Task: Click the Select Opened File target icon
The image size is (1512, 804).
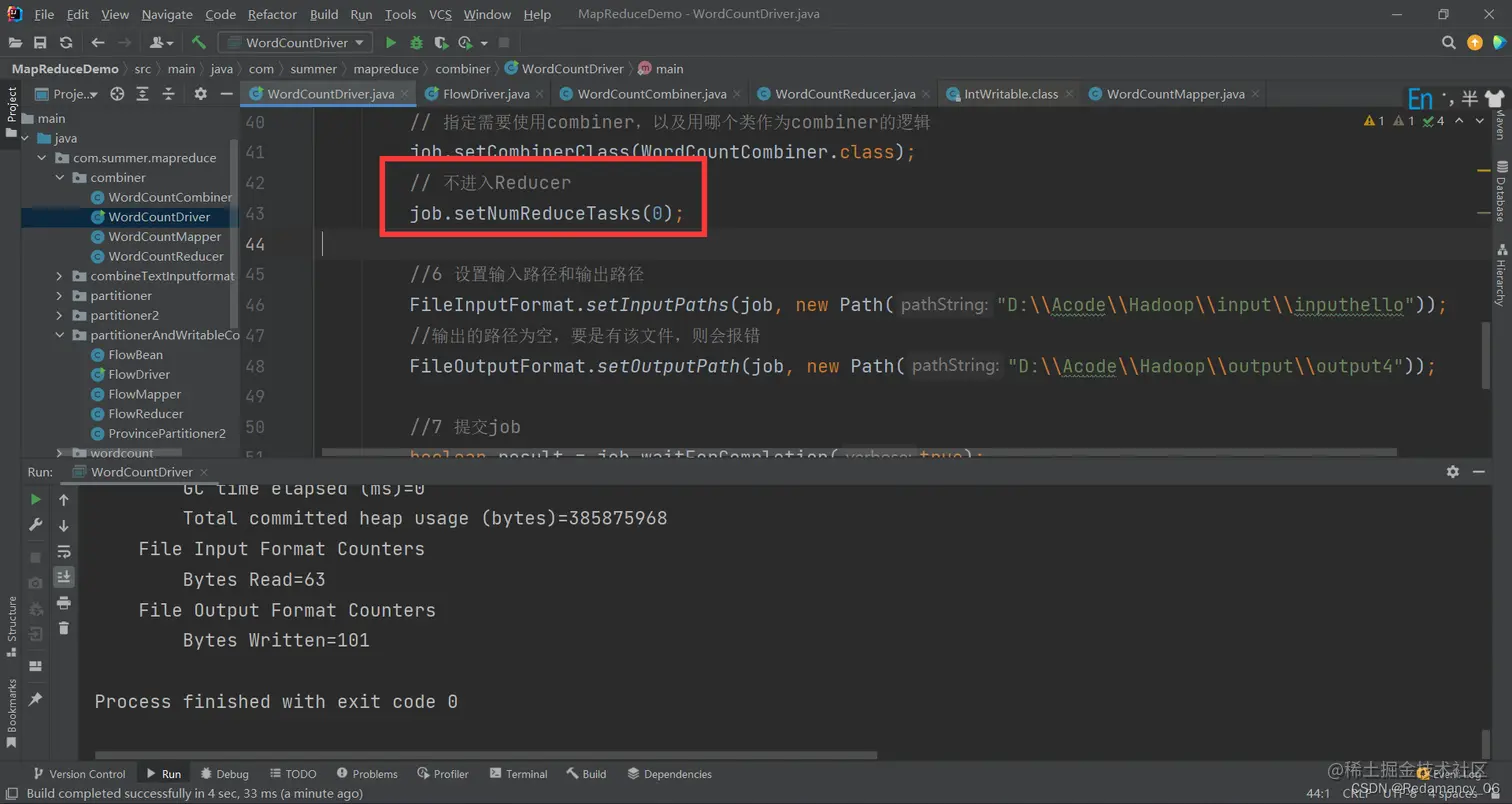Action: (x=117, y=94)
